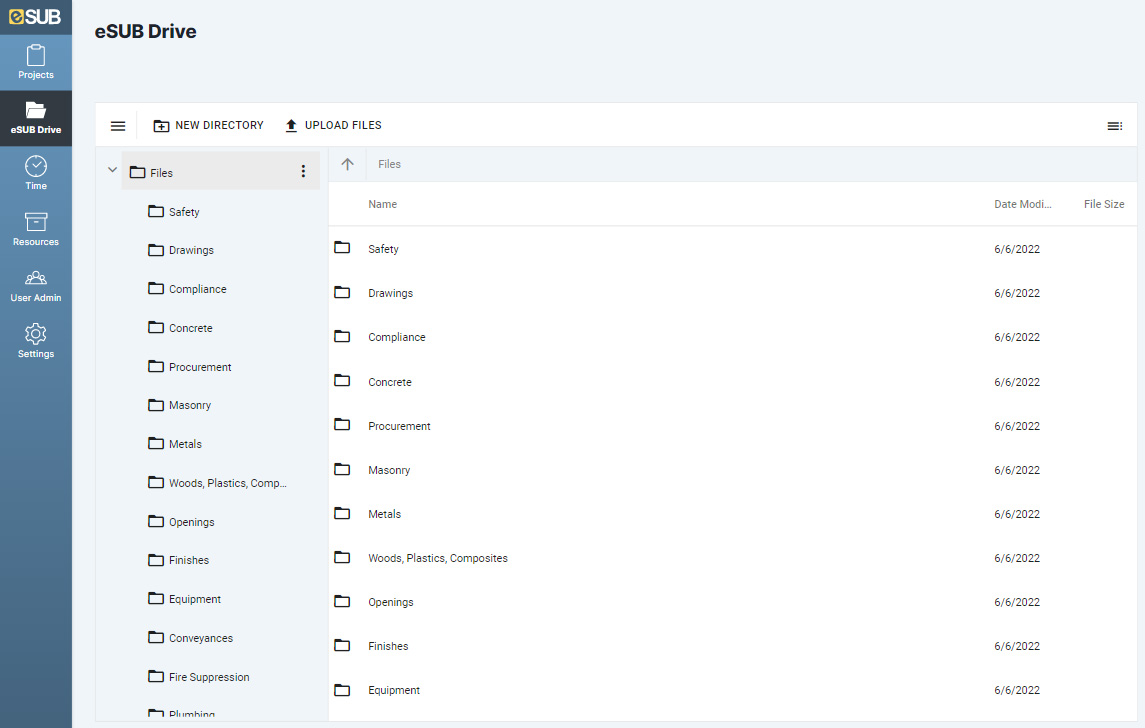Open the Drawings folder
This screenshot has width=1145, height=728.
[390, 293]
